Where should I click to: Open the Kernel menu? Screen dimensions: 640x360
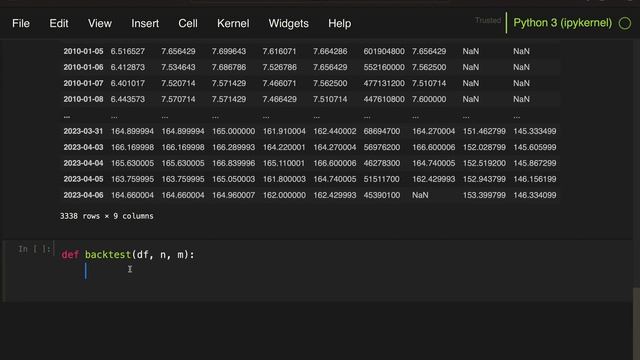click(233, 24)
